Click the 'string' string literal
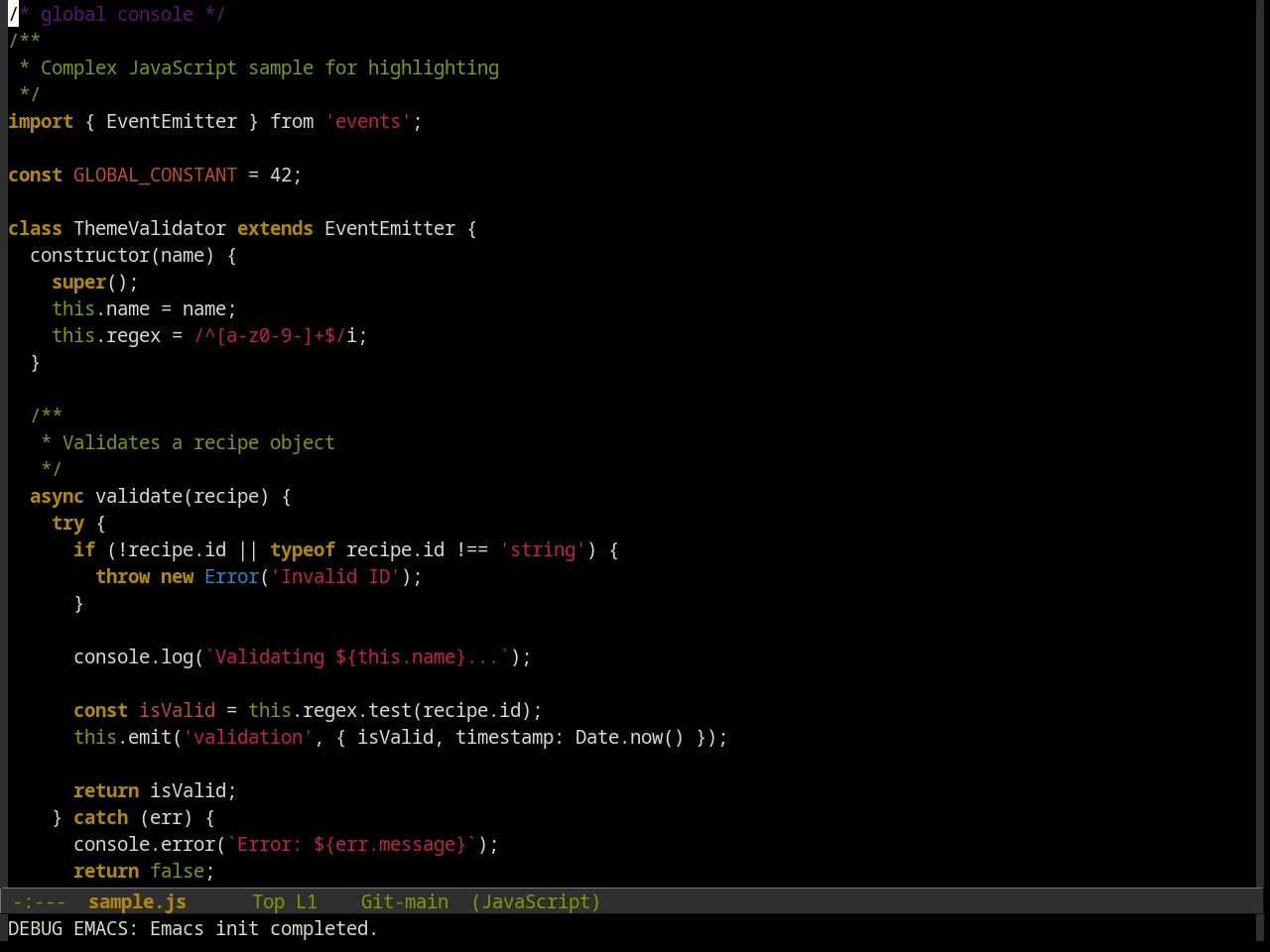 point(543,549)
